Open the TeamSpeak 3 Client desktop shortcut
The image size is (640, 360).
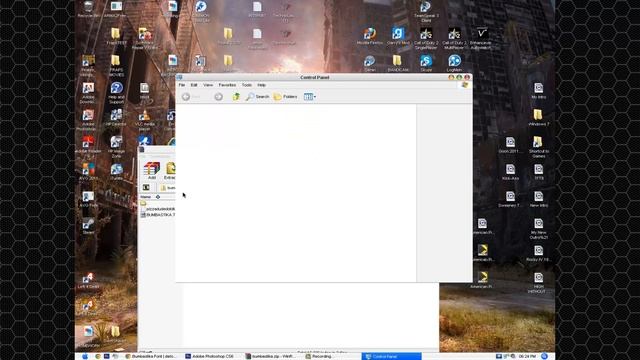click(x=426, y=11)
